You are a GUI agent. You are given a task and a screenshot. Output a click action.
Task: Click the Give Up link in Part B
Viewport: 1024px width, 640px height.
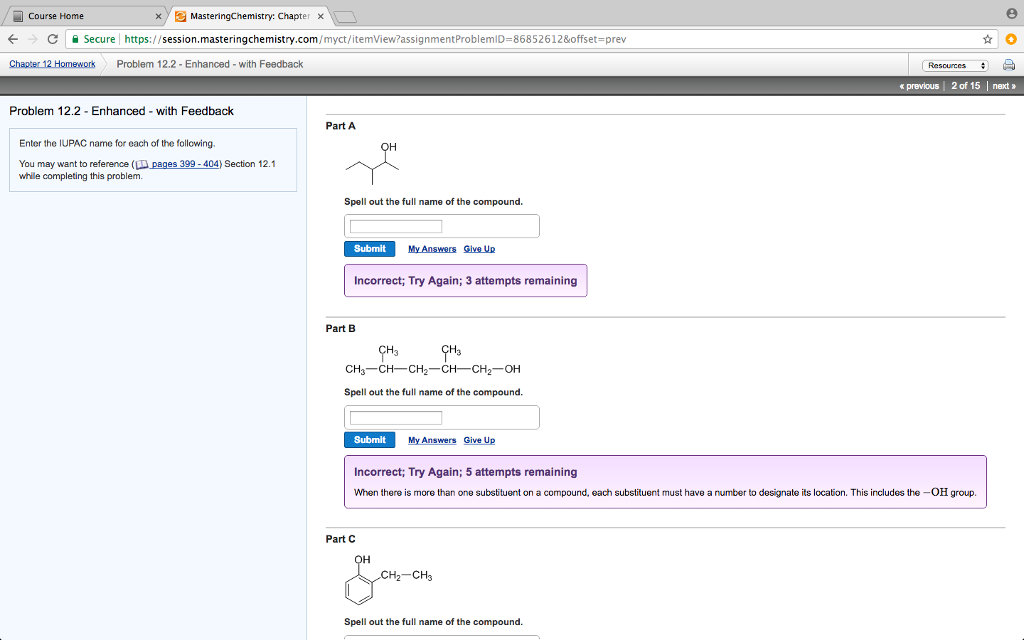[479, 440]
